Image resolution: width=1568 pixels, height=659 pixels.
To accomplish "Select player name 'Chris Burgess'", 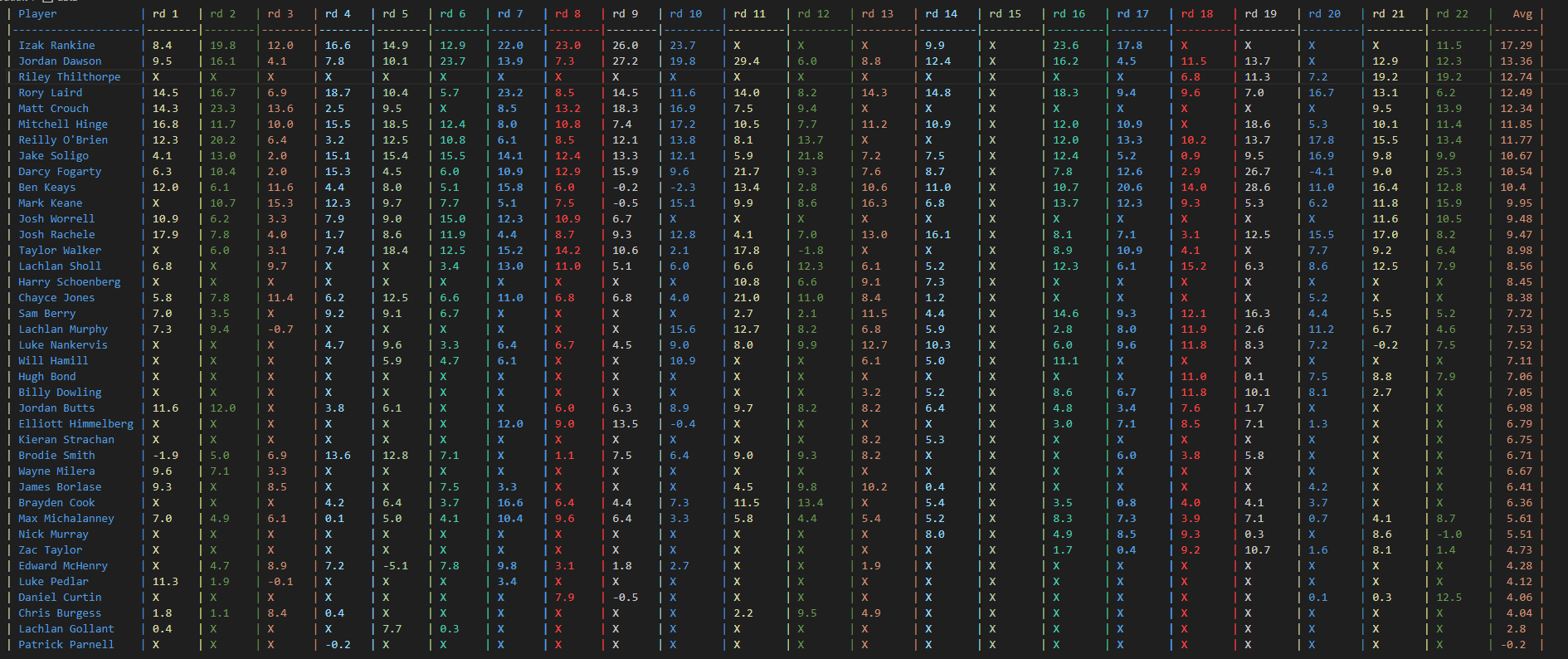I will tap(60, 613).
